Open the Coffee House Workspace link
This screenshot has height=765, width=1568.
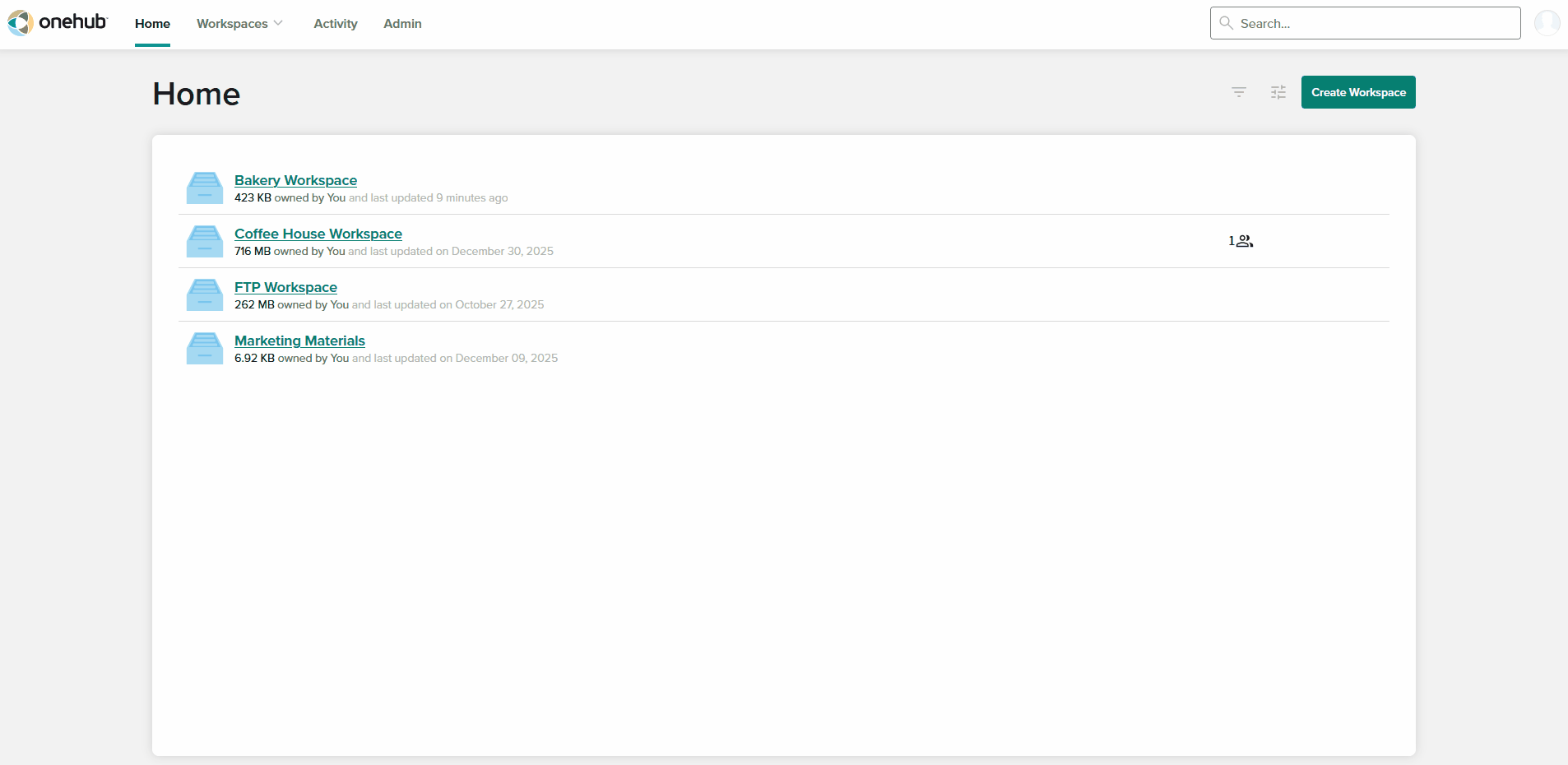318,234
